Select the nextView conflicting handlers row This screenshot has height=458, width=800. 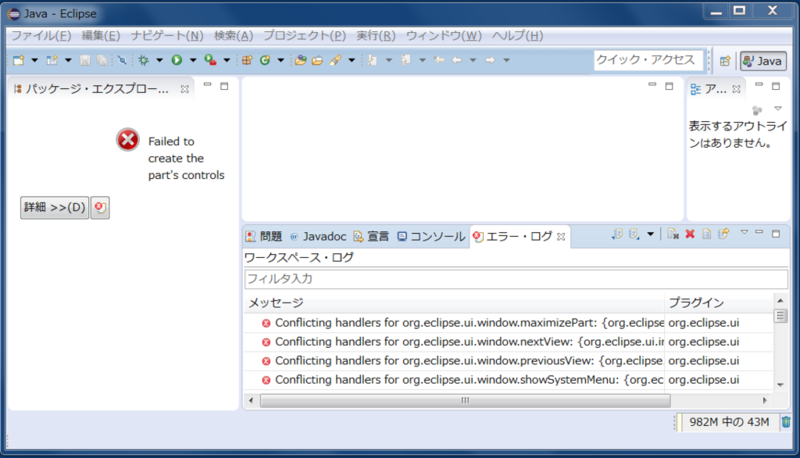[x=509, y=342]
